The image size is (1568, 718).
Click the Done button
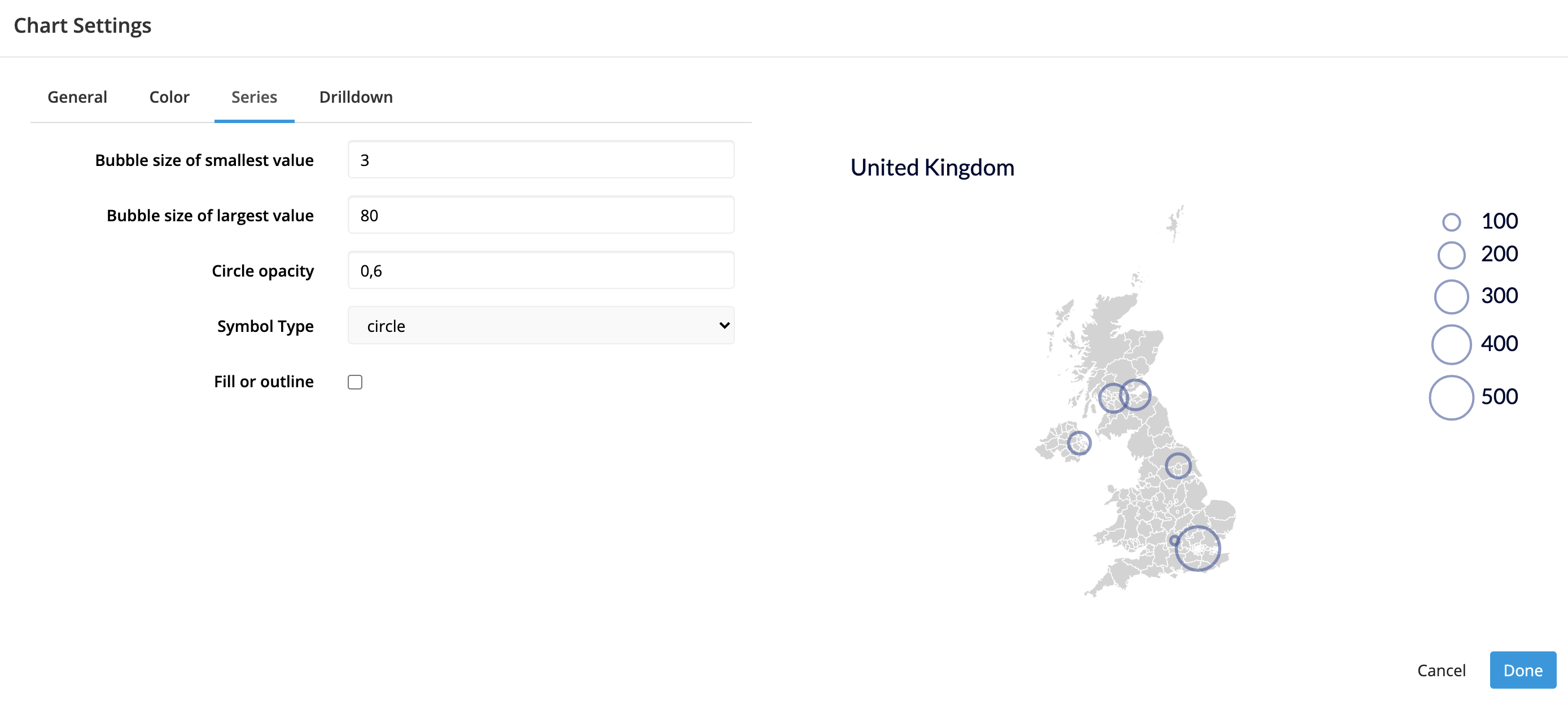(1523, 670)
